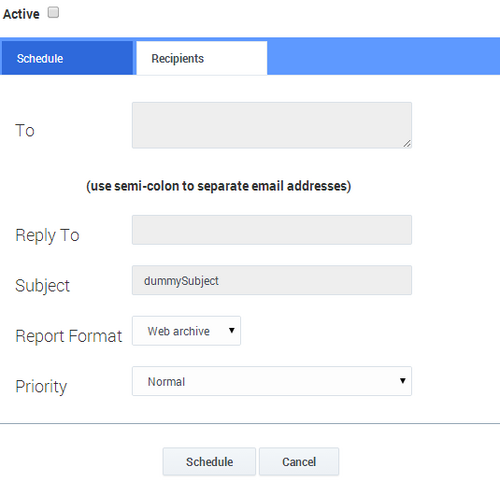Click the semi-colon separator hint text
This screenshot has height=482, width=500.
pyautogui.click(x=219, y=186)
